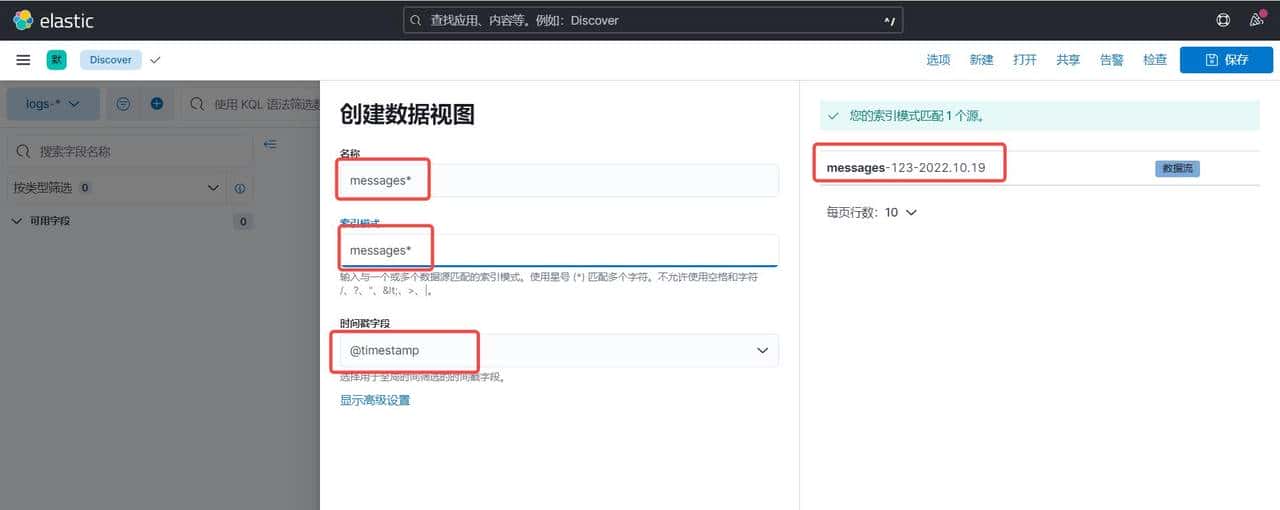Open the Options menu item
1280x510 pixels.
click(x=938, y=60)
